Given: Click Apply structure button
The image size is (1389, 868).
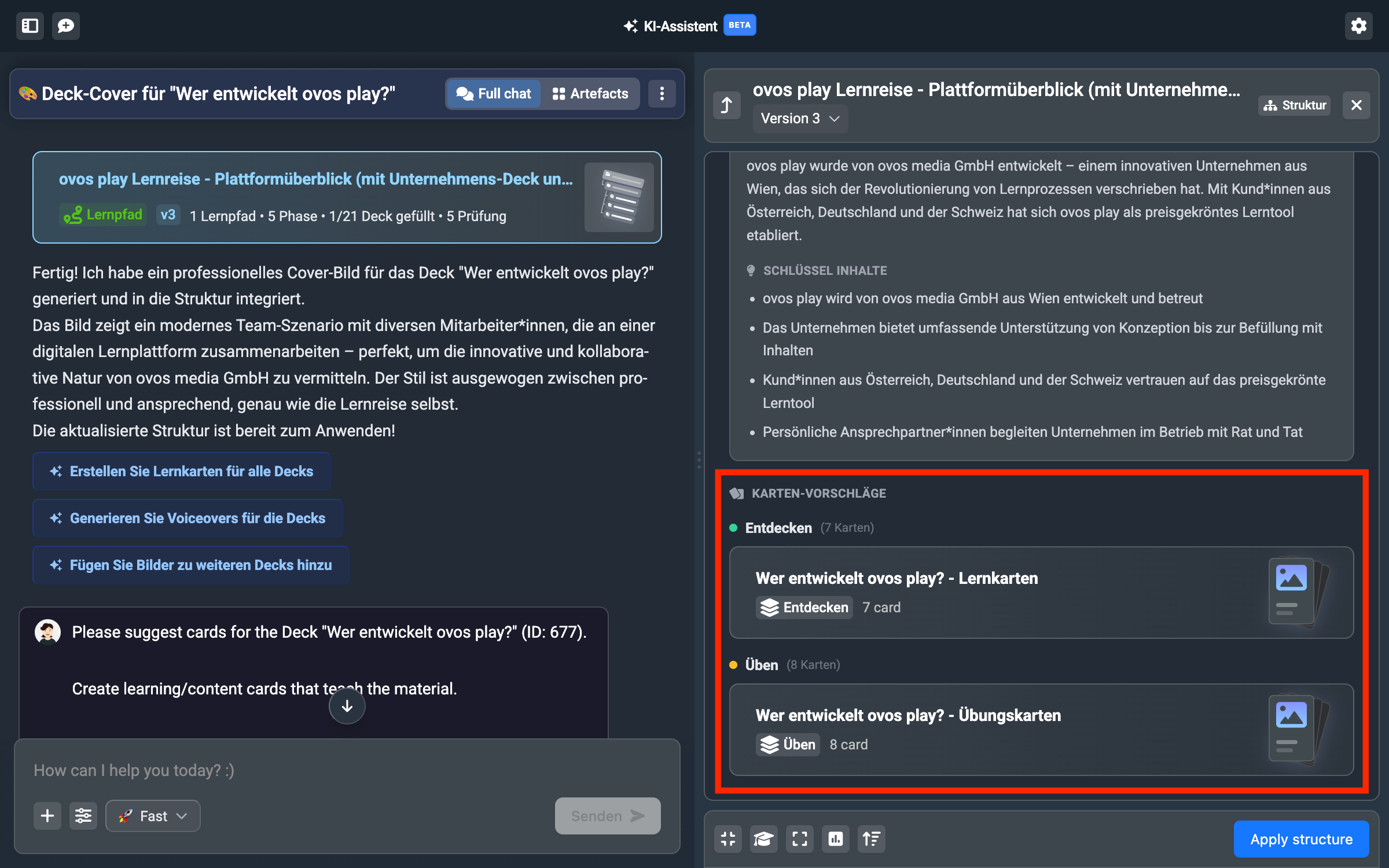Looking at the screenshot, I should [x=1301, y=839].
